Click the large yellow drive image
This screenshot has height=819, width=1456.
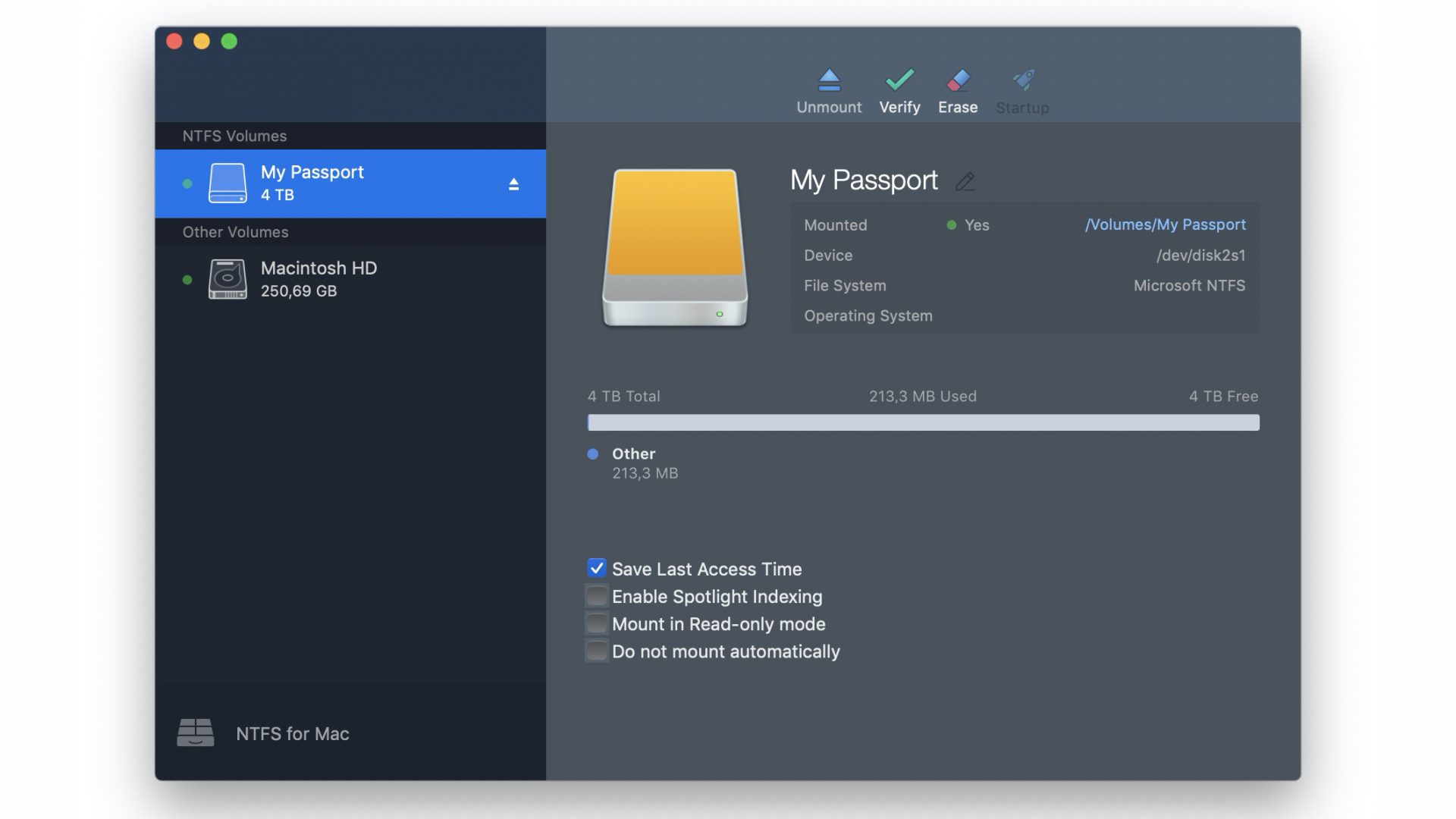675,248
